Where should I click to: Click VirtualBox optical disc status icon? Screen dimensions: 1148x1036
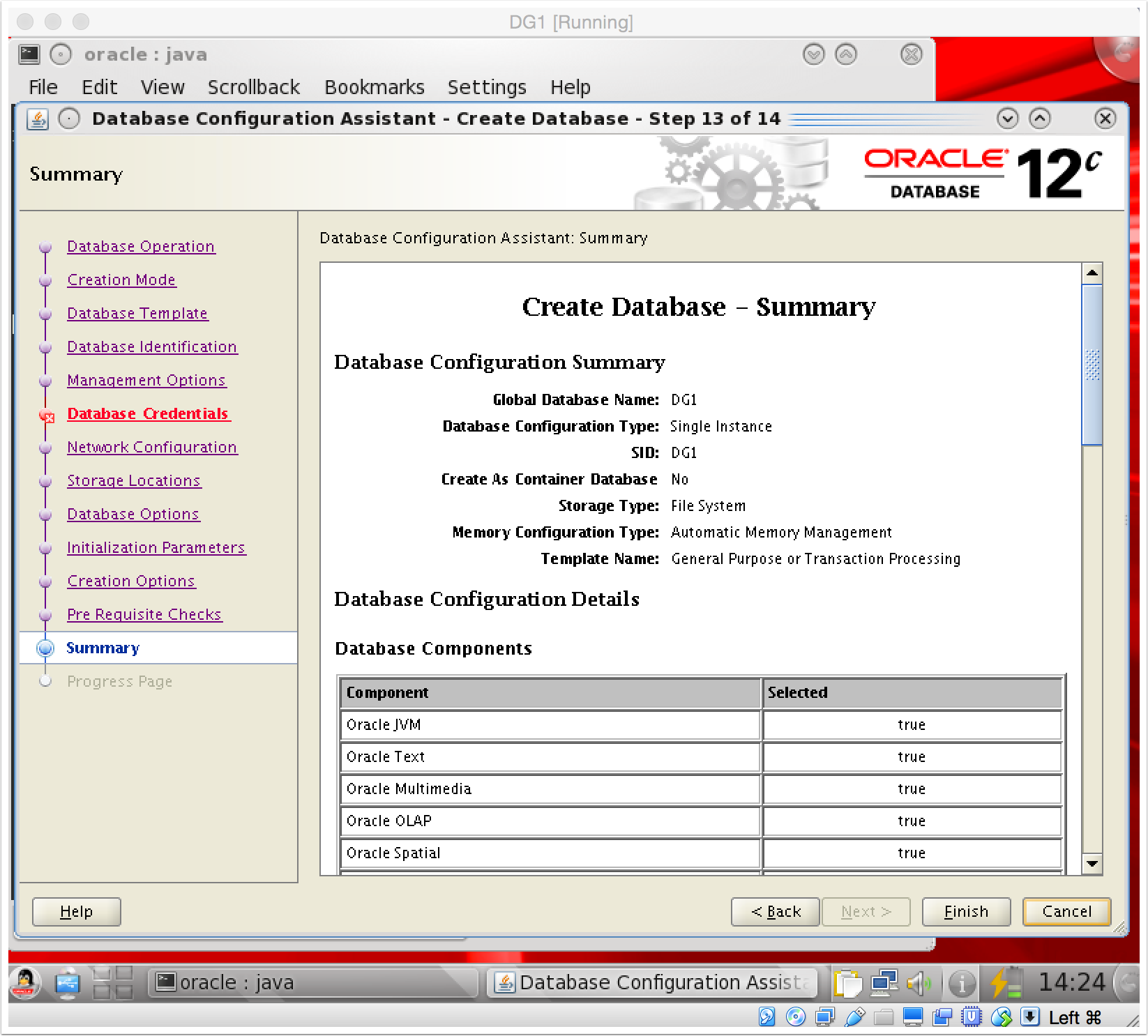pyautogui.click(x=796, y=1017)
